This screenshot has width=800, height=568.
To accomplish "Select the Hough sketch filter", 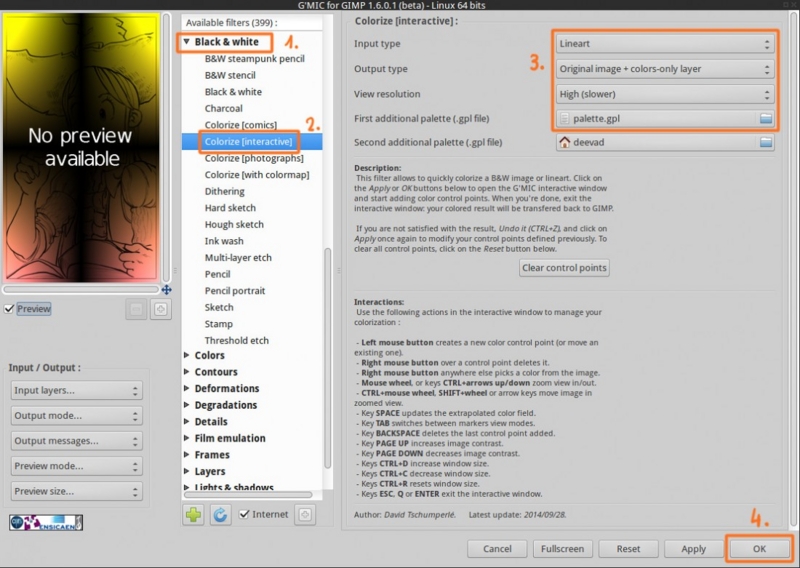I will (234, 225).
